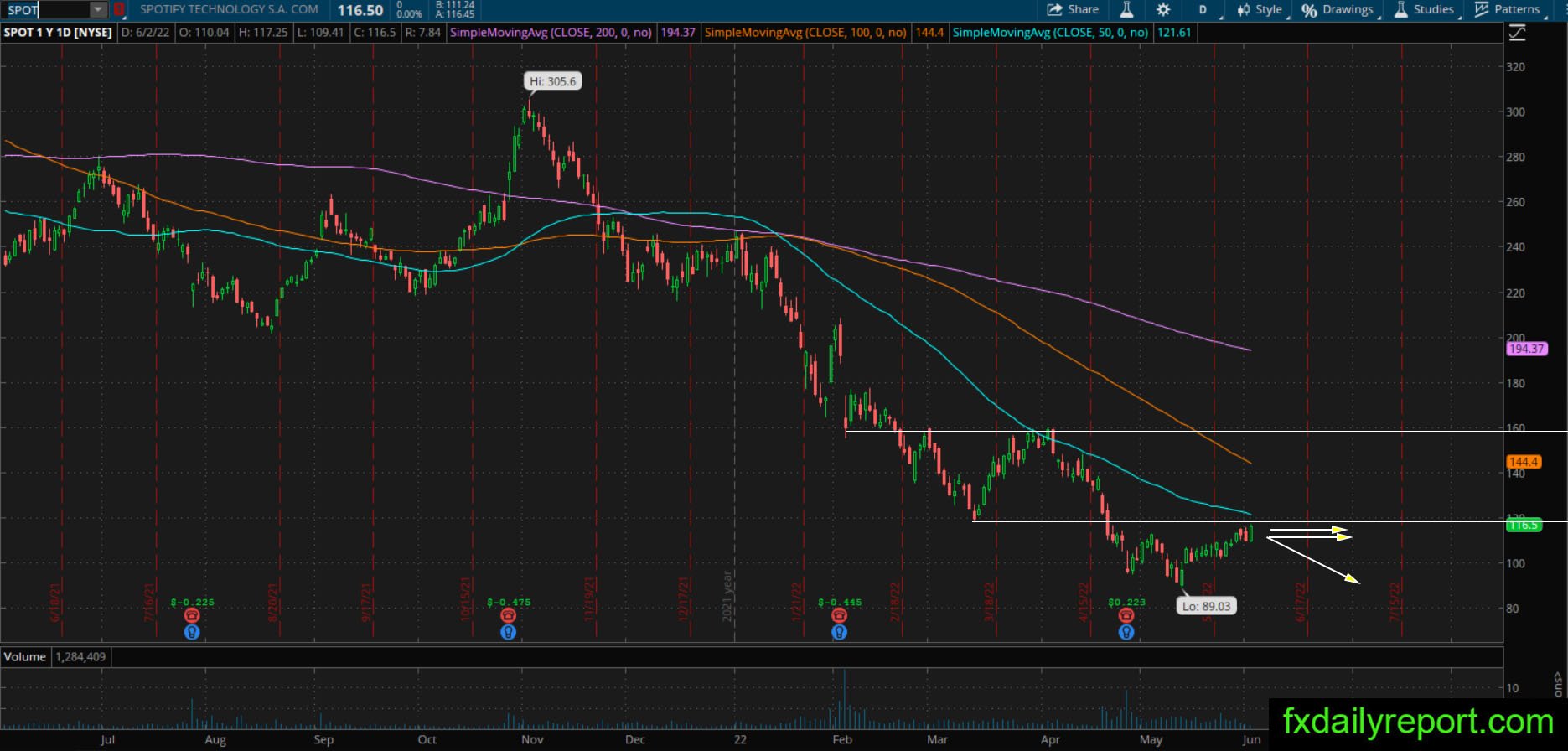This screenshot has height=751, width=1568.
Task: Open the flask icon next to Share
Action: pyautogui.click(x=1126, y=10)
